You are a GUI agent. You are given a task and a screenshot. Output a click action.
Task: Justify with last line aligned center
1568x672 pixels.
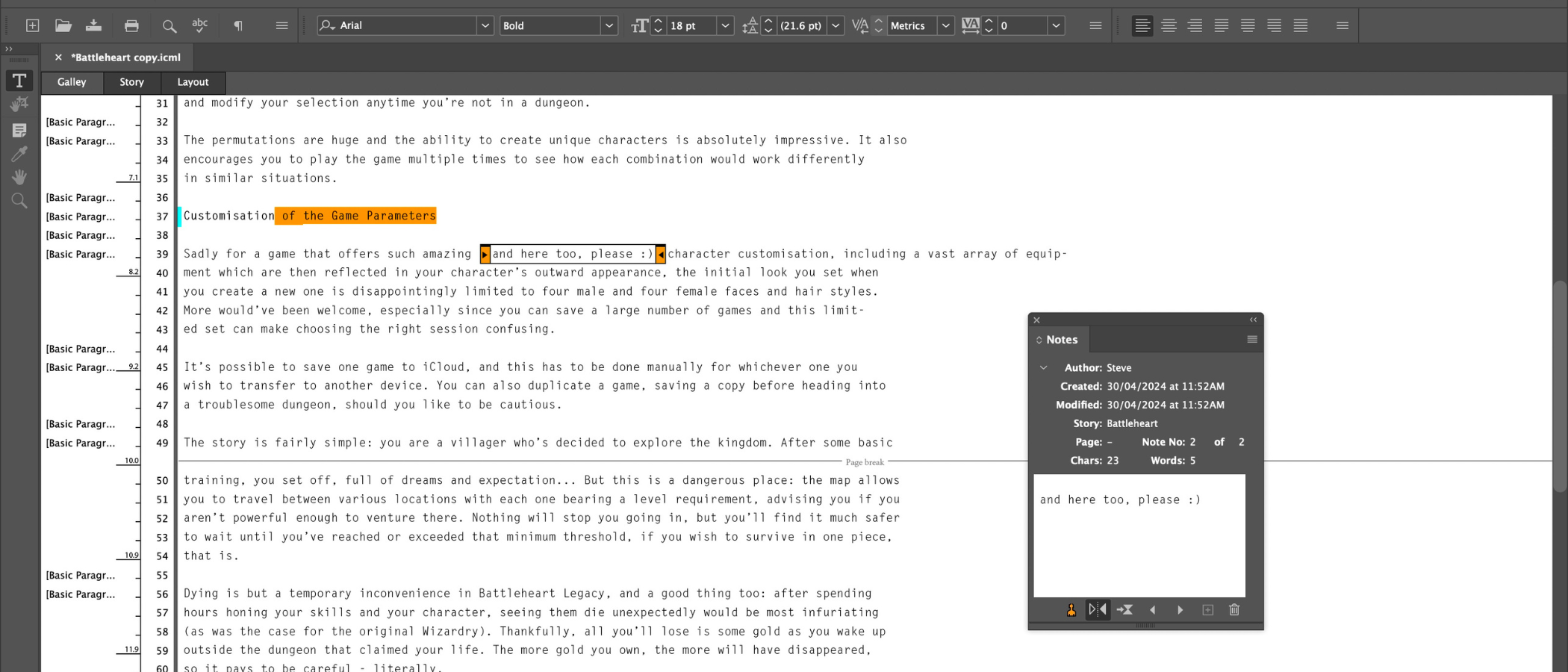coord(1248,25)
